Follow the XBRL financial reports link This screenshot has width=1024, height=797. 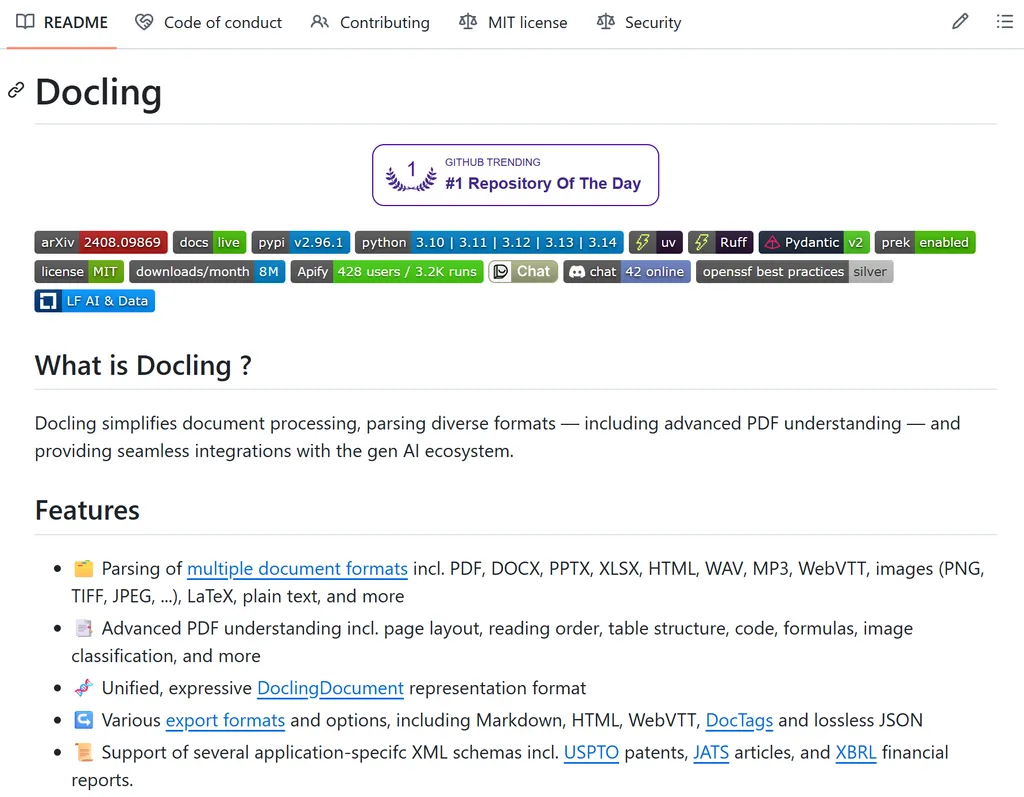click(x=856, y=753)
